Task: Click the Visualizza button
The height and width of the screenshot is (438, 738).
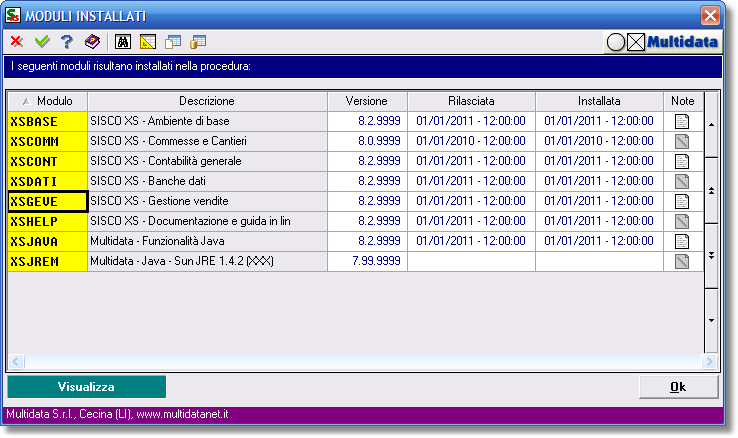Action: [x=87, y=387]
